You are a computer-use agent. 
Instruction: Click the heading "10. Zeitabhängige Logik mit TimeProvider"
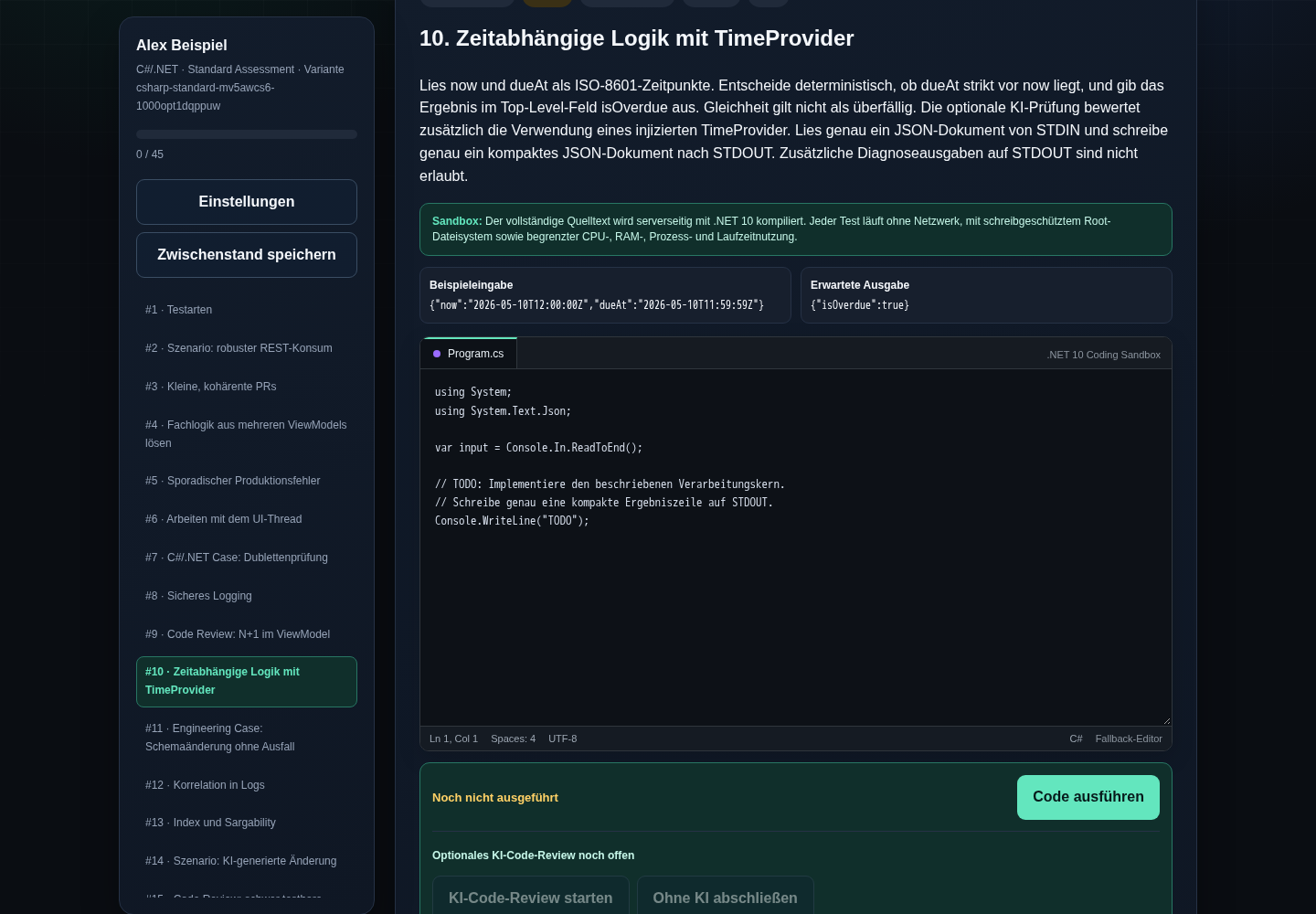[637, 38]
